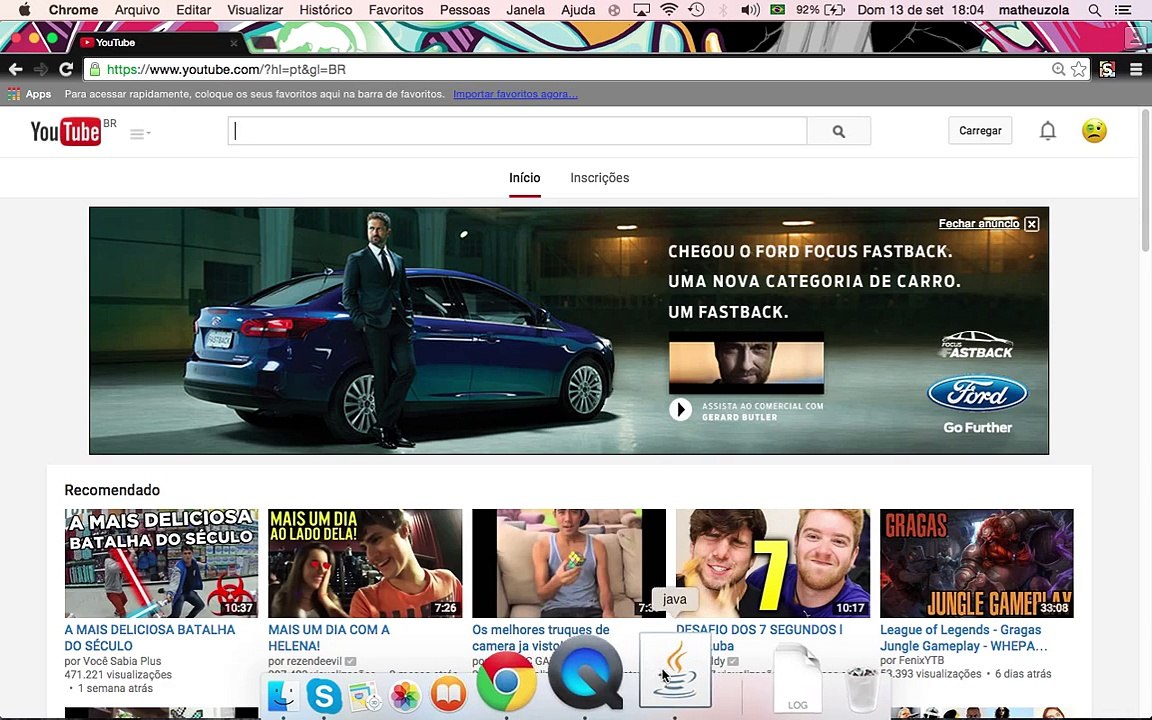Open the volume menu bar icon

pos(750,10)
